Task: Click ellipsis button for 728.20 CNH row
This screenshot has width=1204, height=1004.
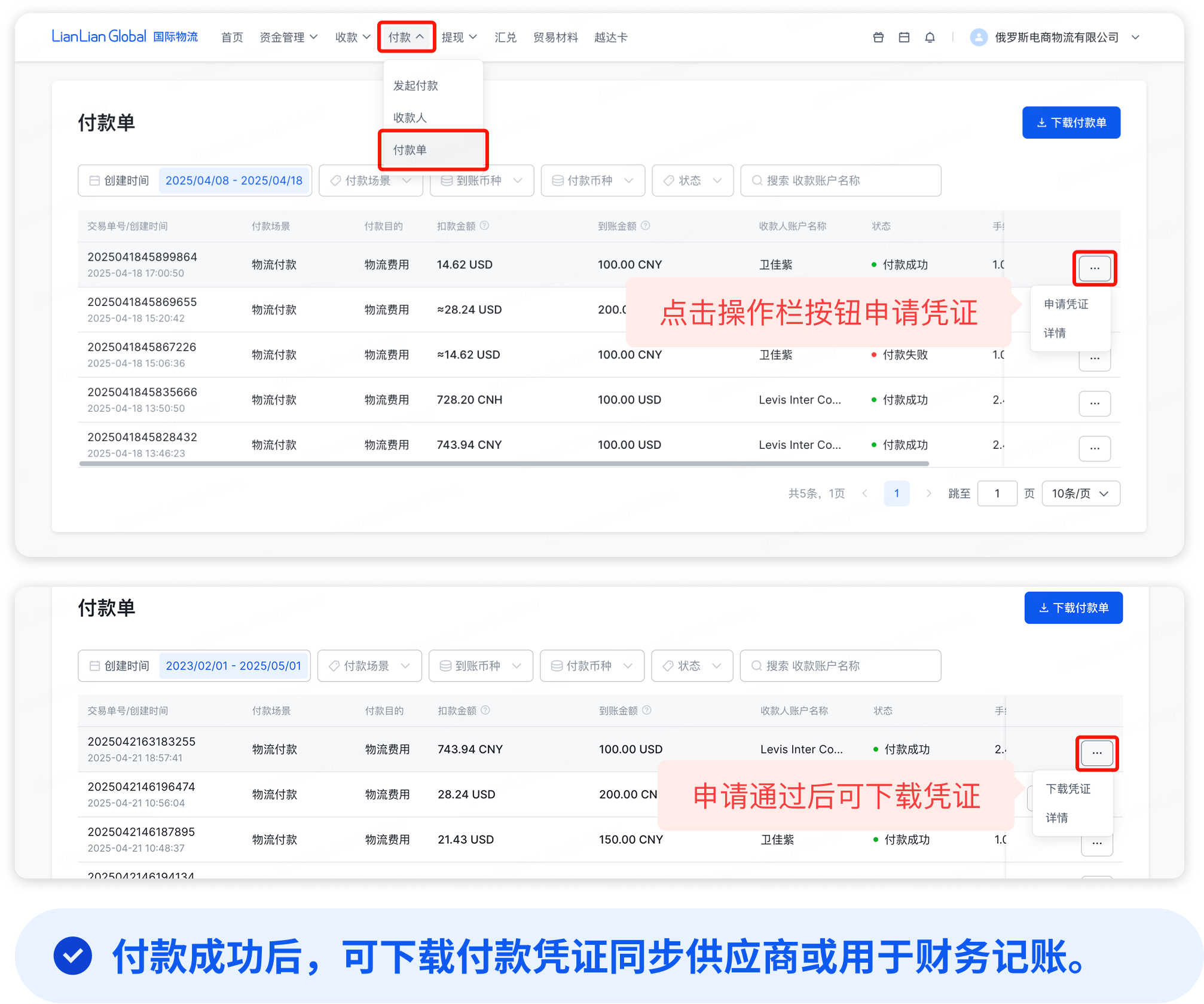Action: tap(1095, 403)
